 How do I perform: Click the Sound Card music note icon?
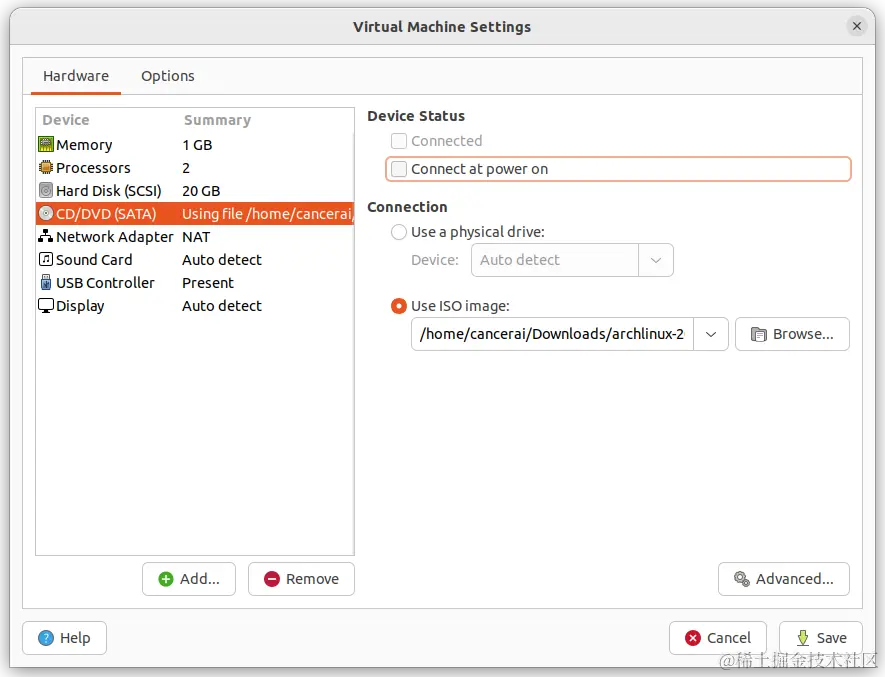[x=46, y=259]
